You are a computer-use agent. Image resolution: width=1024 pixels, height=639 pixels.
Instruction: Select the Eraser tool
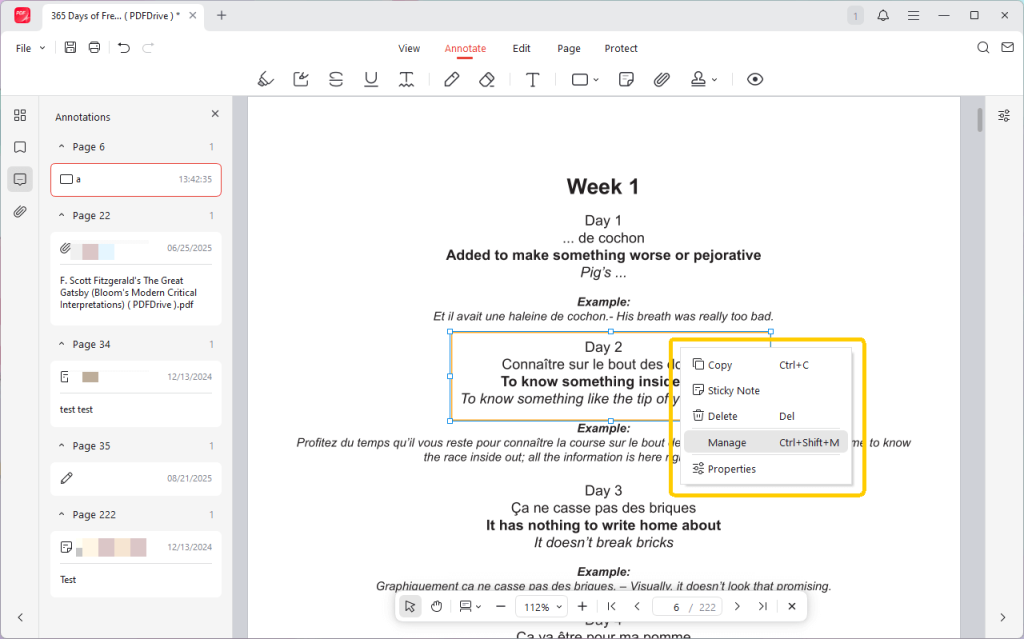(487, 79)
